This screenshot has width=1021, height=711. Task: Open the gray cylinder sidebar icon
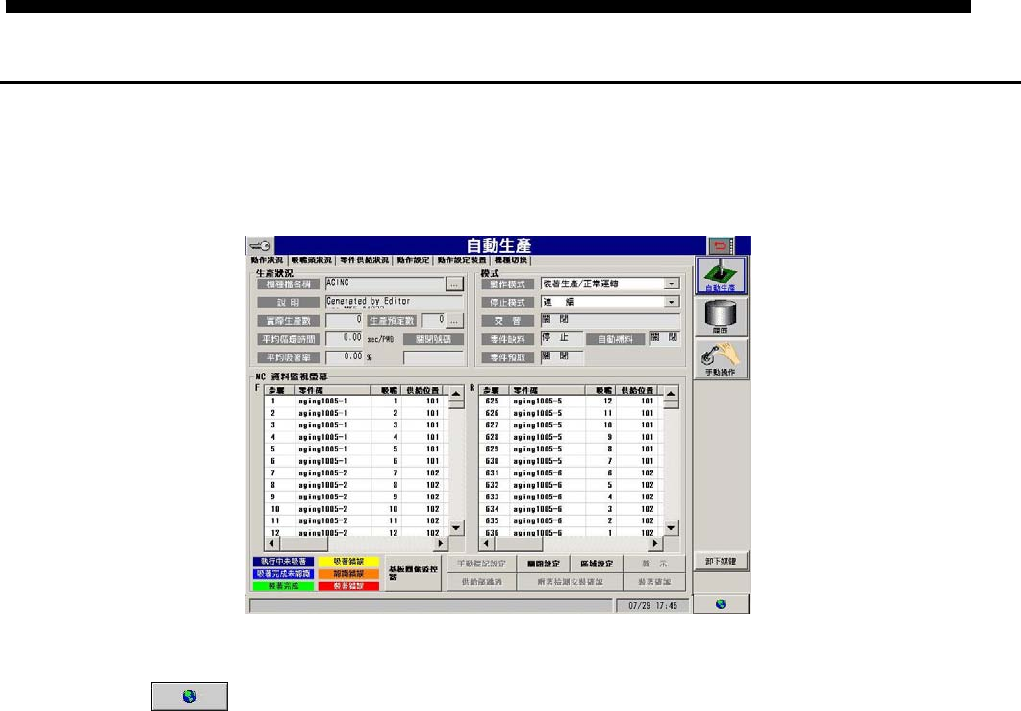coord(721,317)
